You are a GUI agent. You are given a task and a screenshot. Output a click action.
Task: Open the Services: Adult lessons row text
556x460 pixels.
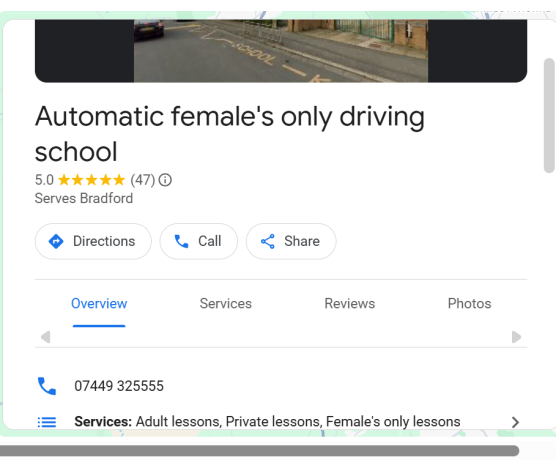tap(267, 422)
